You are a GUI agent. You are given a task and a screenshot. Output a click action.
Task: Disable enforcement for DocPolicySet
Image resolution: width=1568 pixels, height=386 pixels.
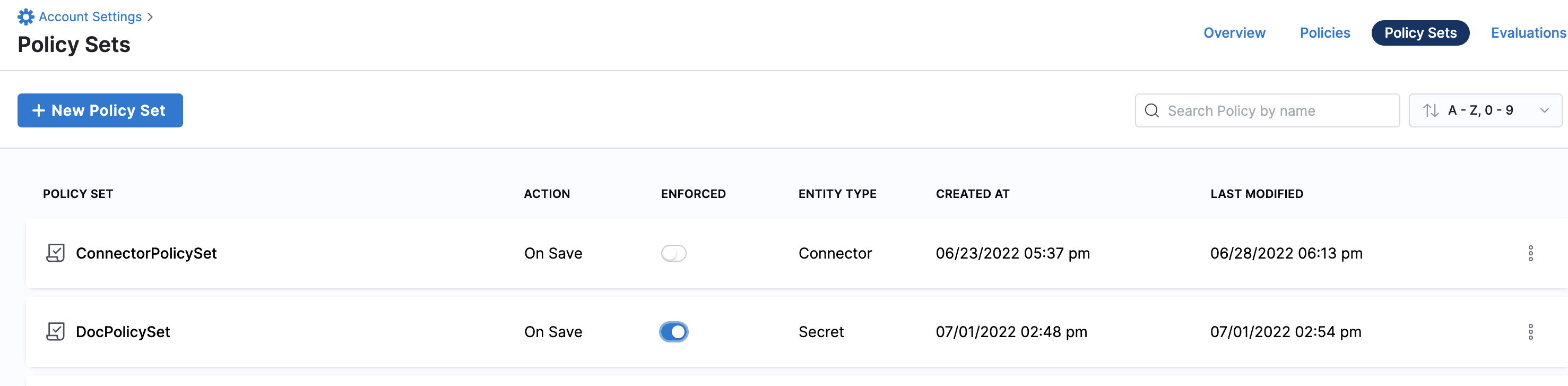[673, 331]
